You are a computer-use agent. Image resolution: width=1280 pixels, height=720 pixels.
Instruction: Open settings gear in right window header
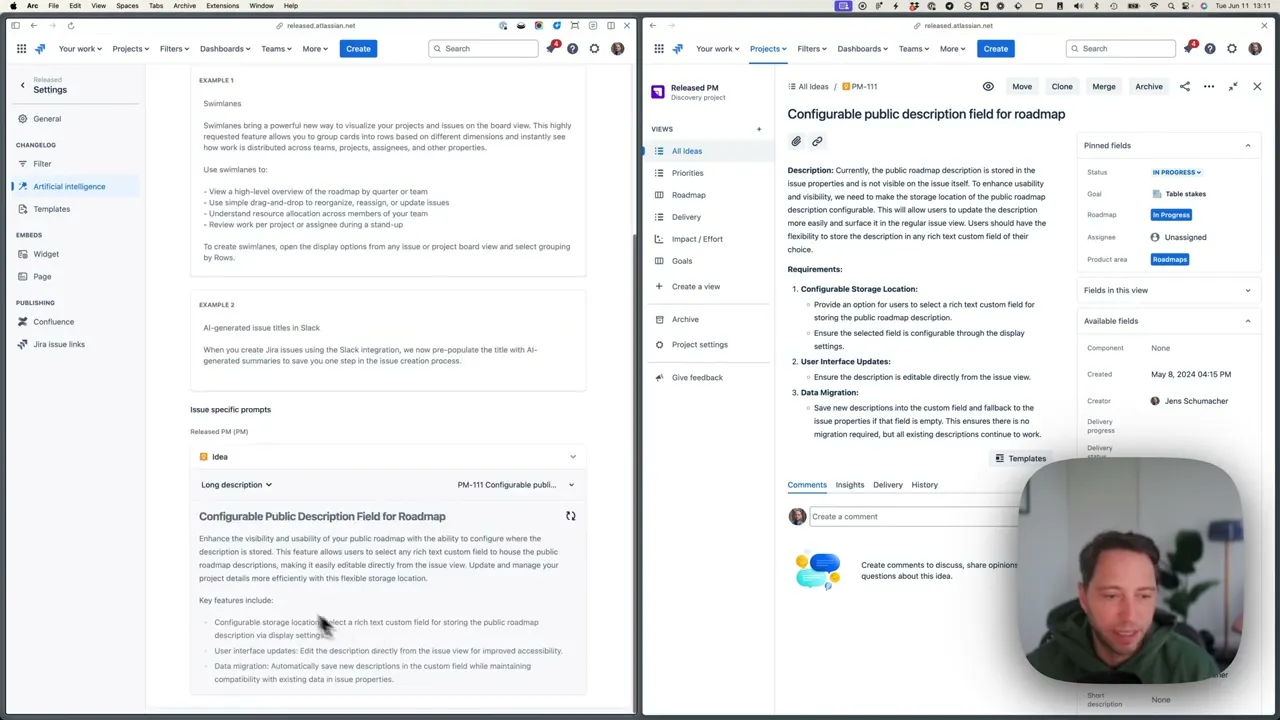(1232, 48)
